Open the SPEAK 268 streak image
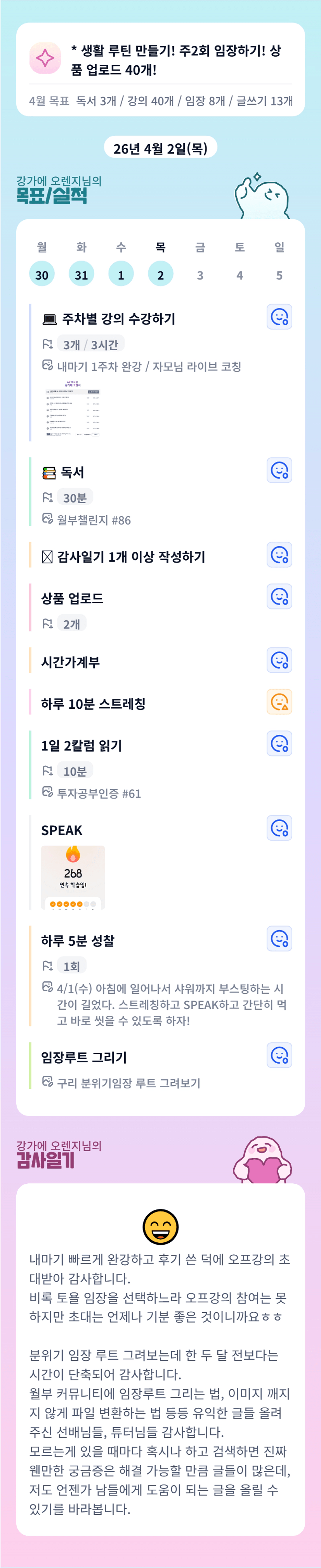321x1568 pixels. click(x=73, y=877)
